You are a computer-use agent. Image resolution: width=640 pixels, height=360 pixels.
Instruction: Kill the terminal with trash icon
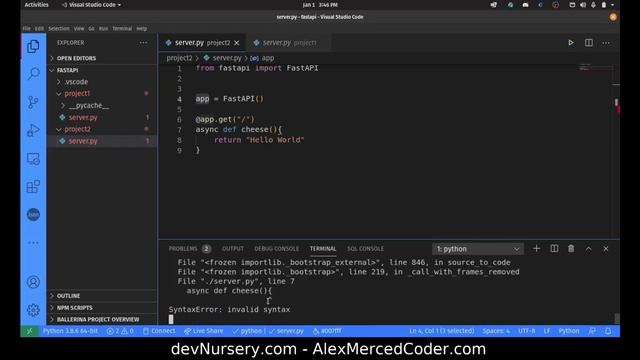coord(571,249)
